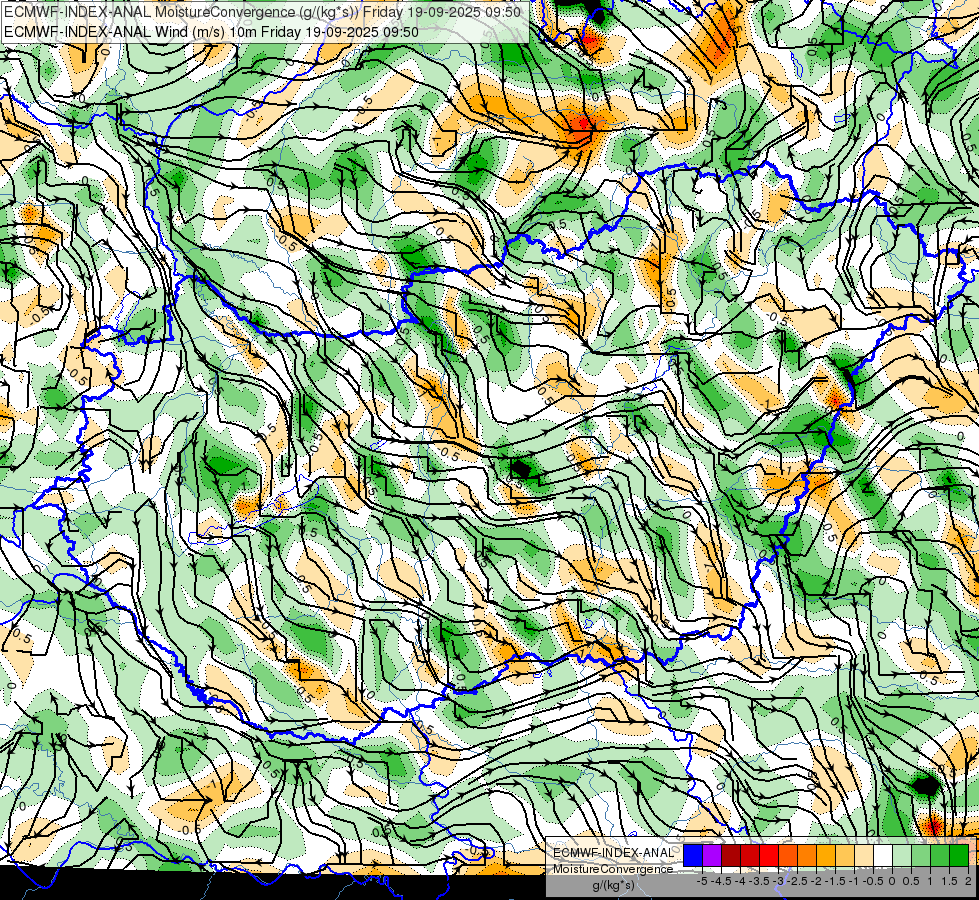Click the orange swatch between -2.5 and -2

coord(807,855)
